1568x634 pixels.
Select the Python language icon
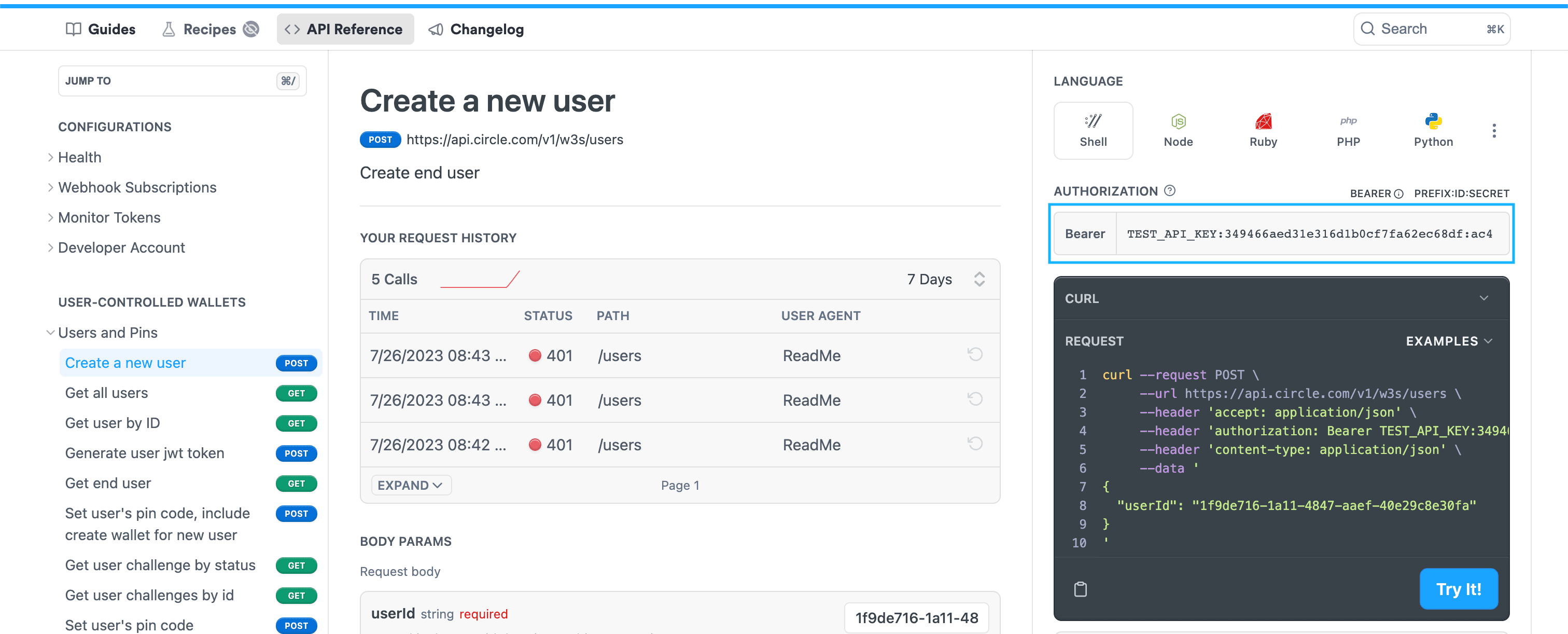(1433, 121)
